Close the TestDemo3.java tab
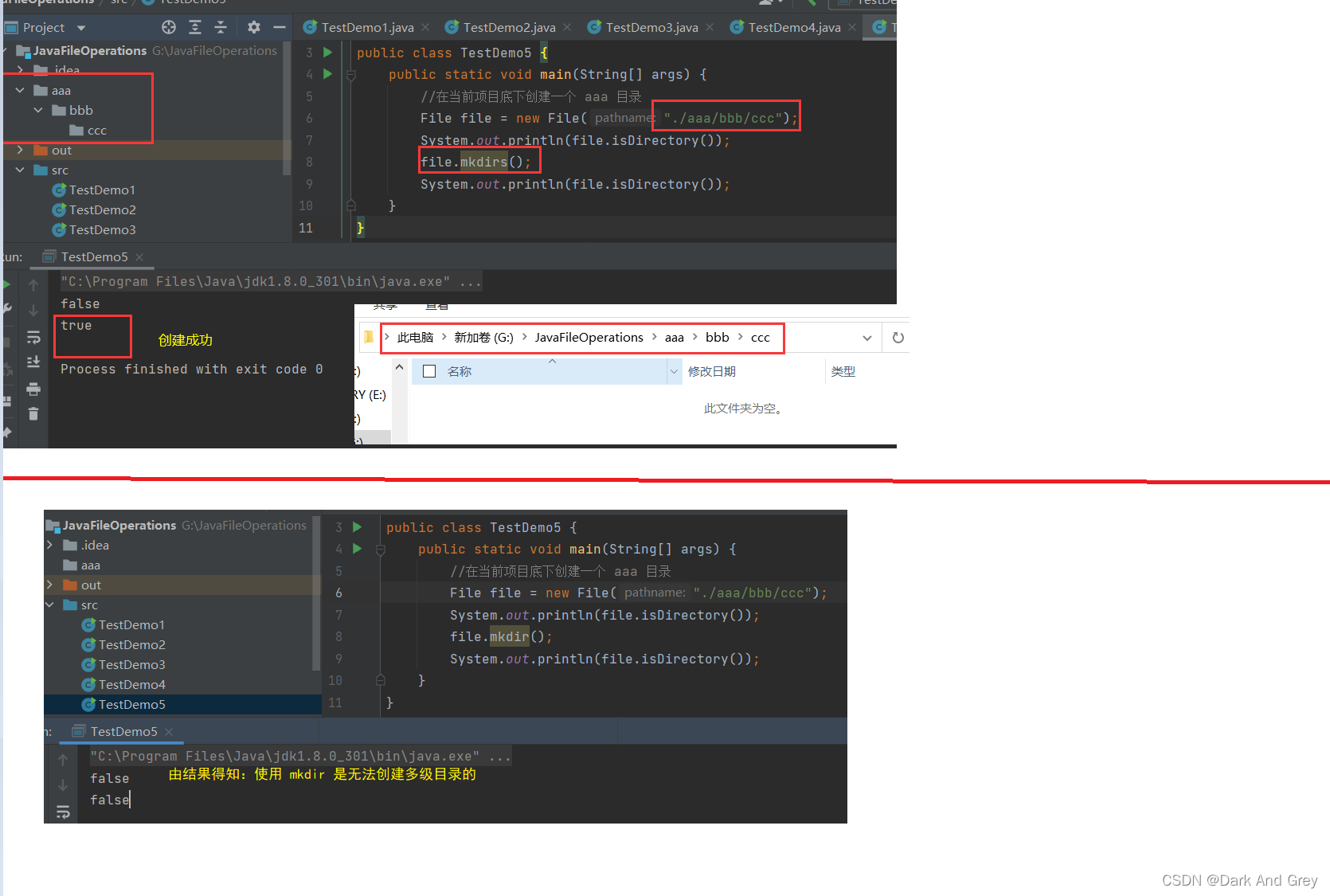Screen dimensions: 1330x896 coord(710,27)
